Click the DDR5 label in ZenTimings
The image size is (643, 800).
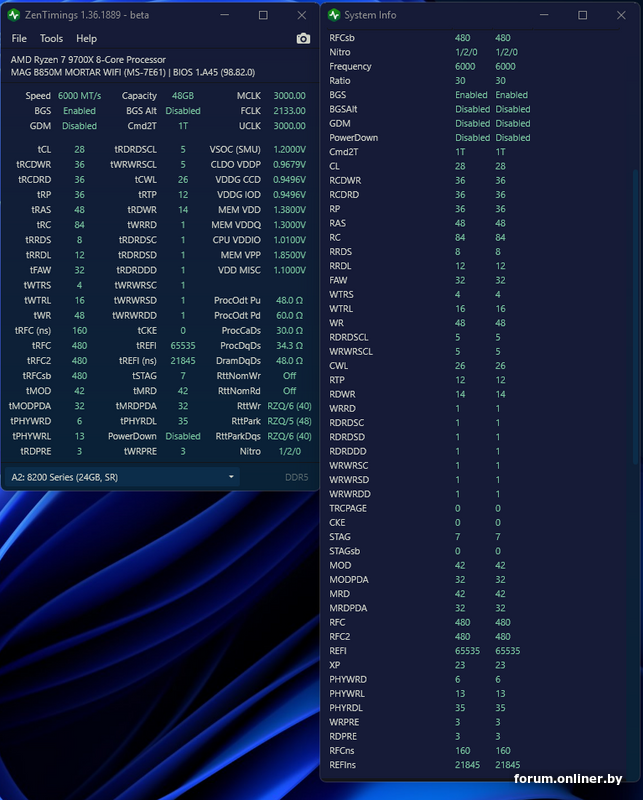[296, 478]
